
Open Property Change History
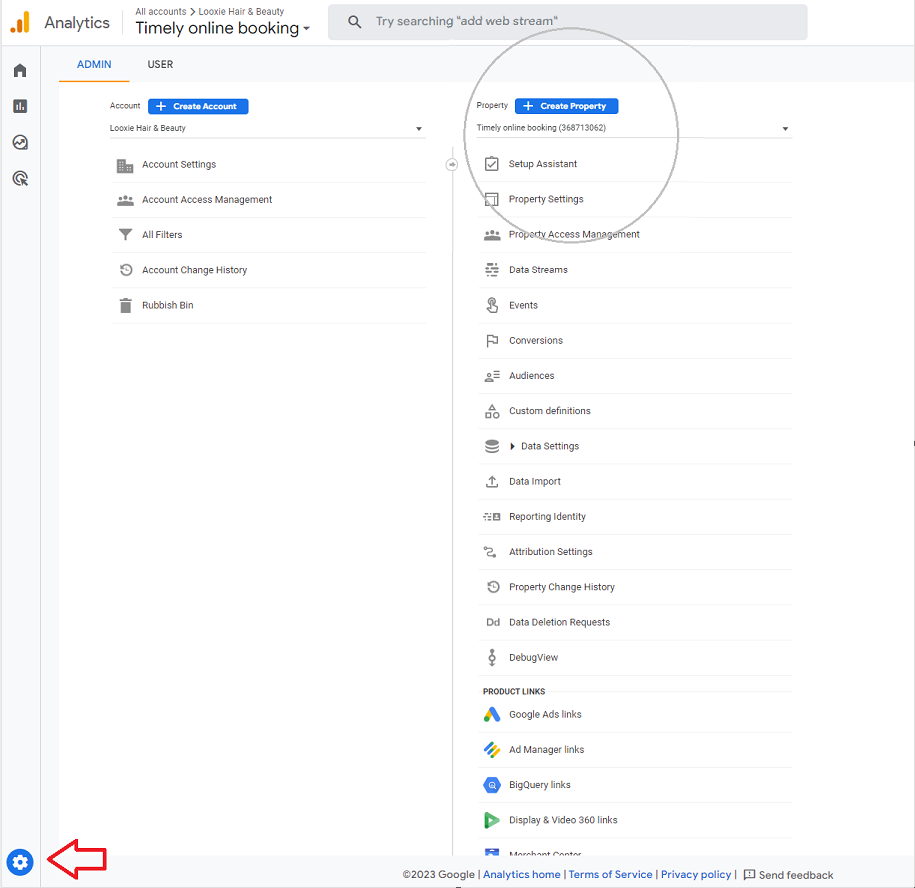pos(562,587)
